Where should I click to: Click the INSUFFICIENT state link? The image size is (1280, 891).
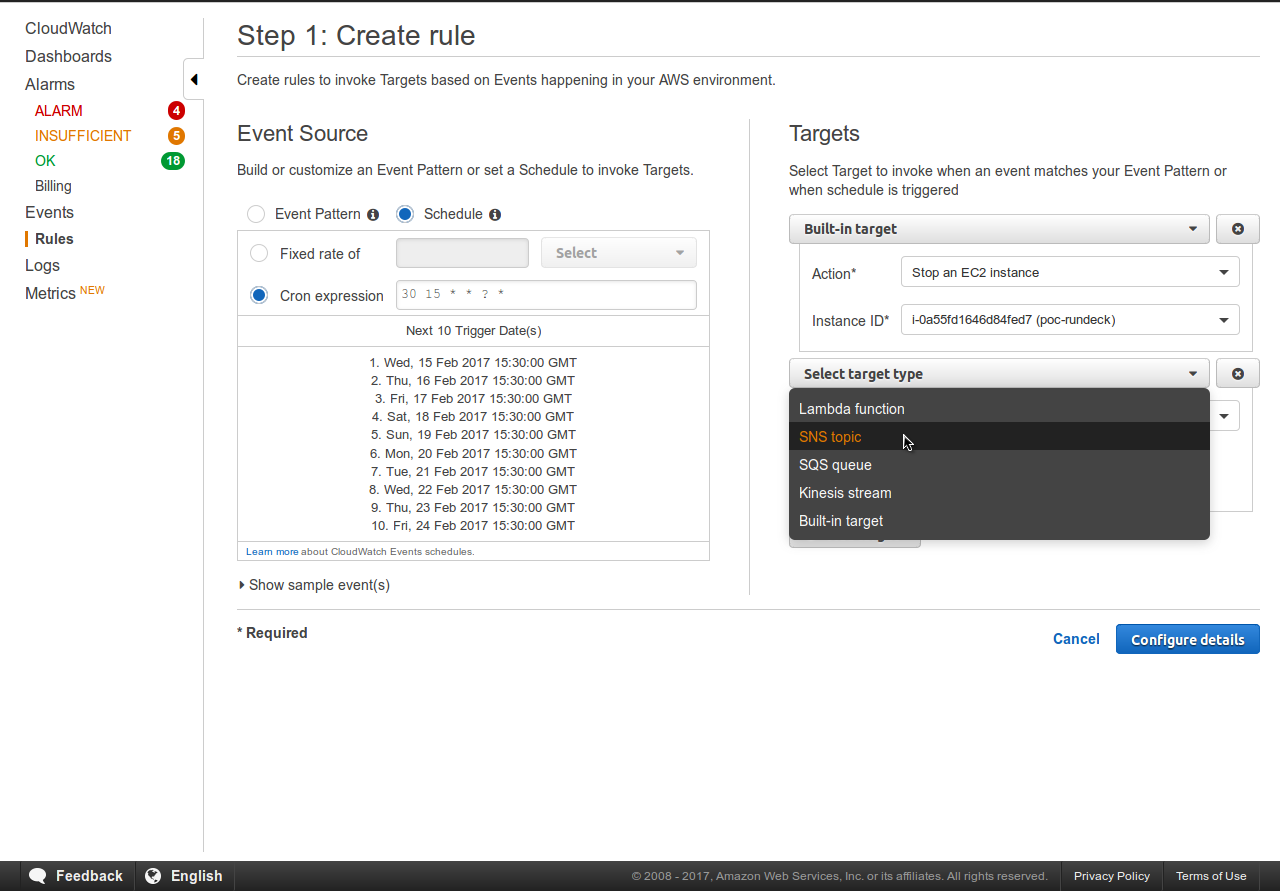(83, 136)
